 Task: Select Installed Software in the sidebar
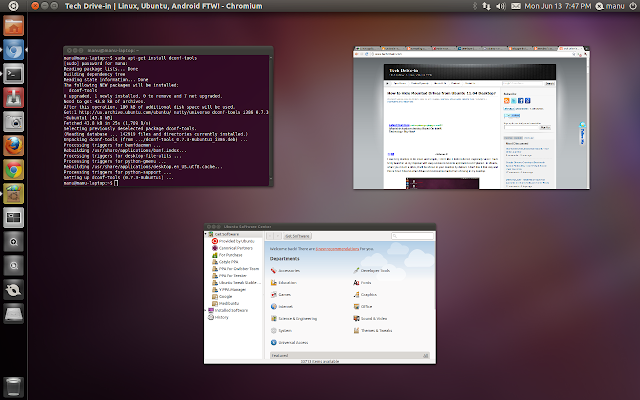228,311
